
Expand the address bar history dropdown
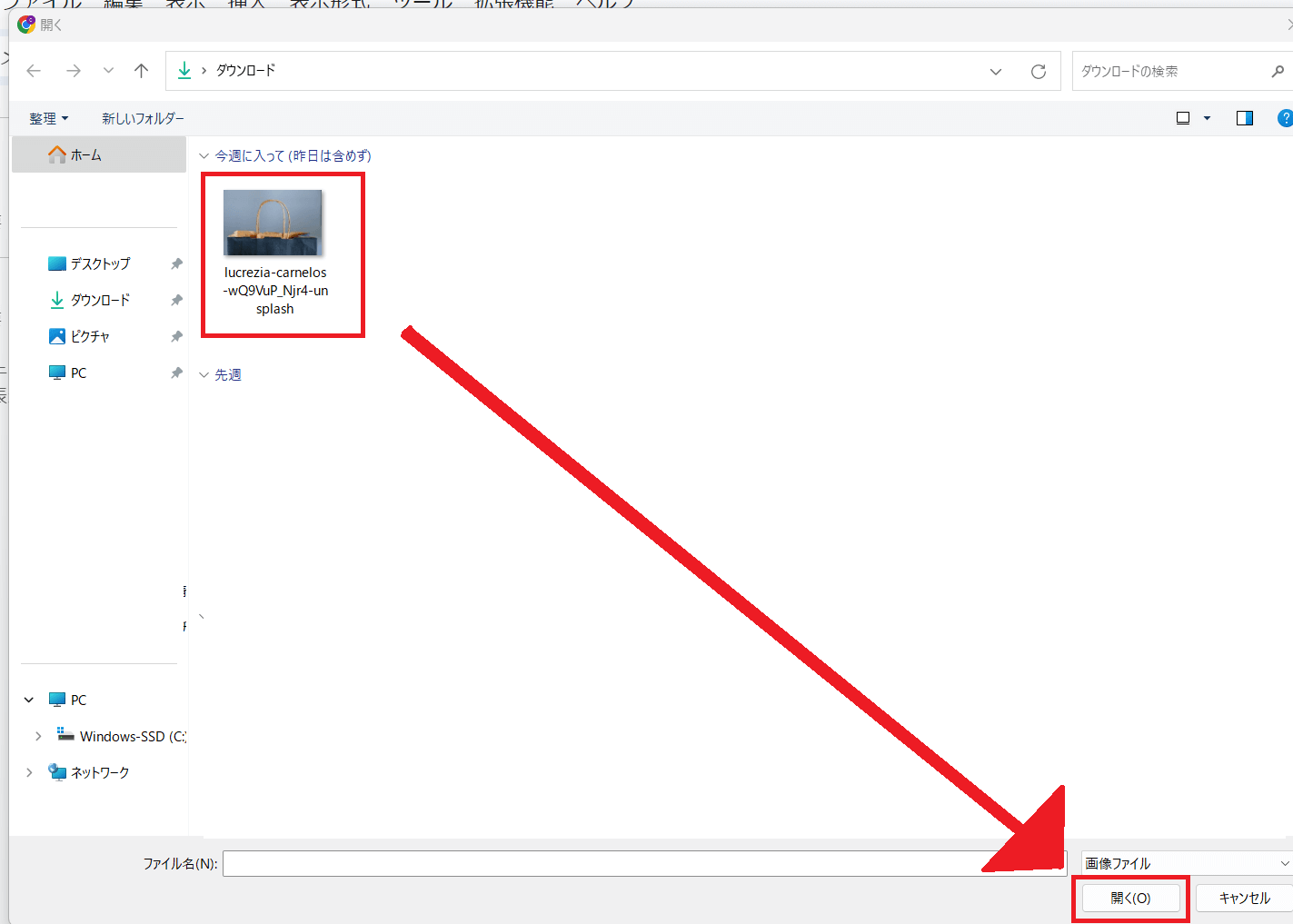coord(996,72)
